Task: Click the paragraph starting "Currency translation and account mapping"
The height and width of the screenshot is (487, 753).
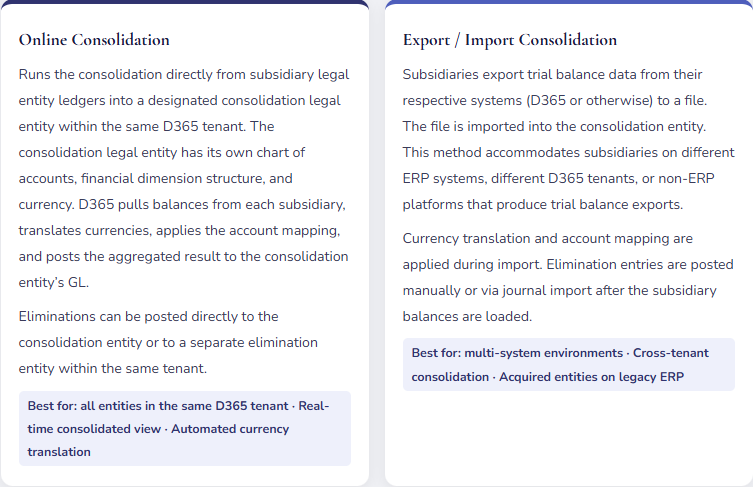Action: [x=561, y=277]
